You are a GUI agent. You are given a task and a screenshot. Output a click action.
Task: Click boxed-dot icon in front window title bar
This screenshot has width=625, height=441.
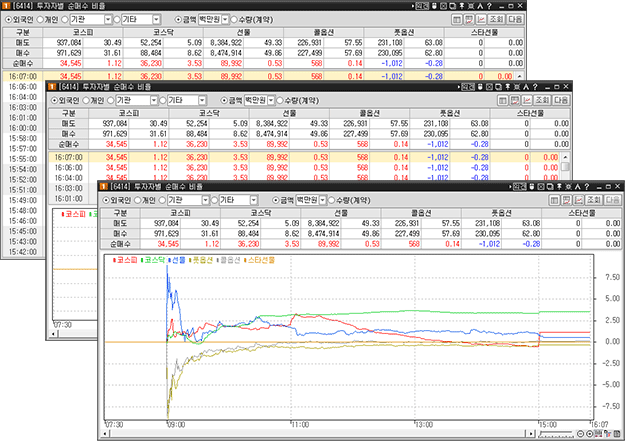pyautogui.click(x=541, y=187)
